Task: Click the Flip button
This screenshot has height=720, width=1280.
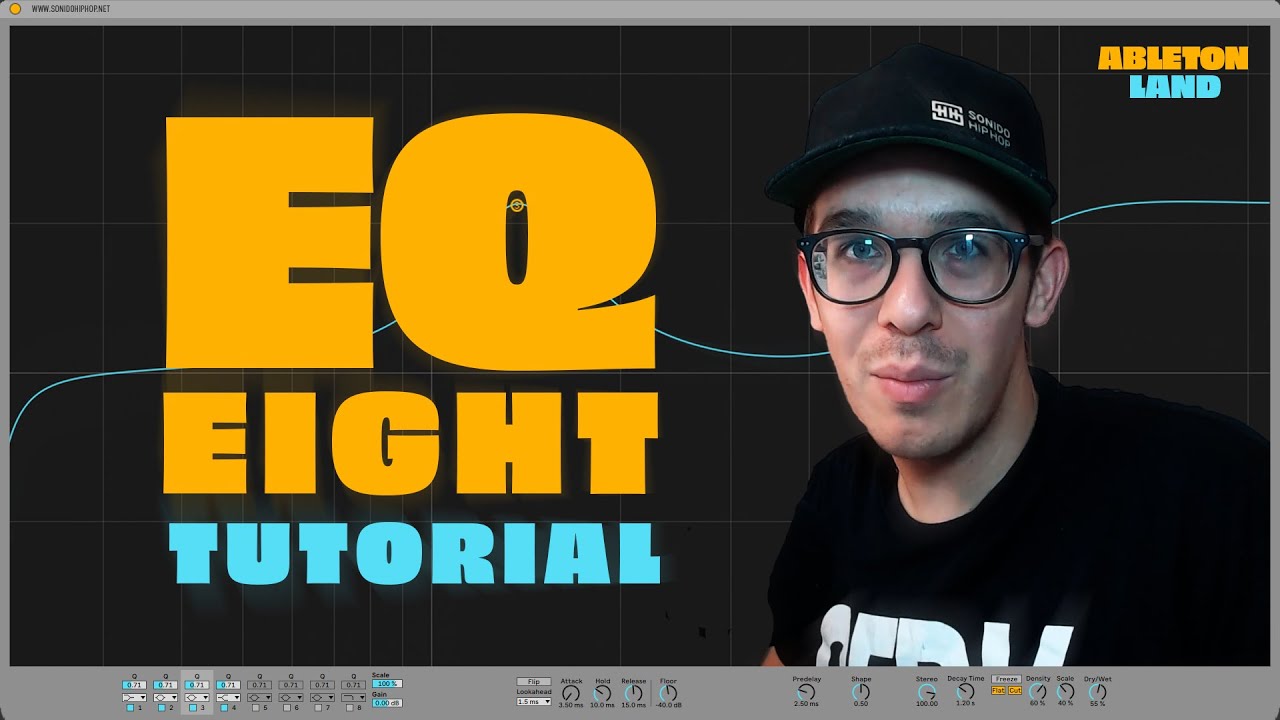Action: [x=534, y=682]
